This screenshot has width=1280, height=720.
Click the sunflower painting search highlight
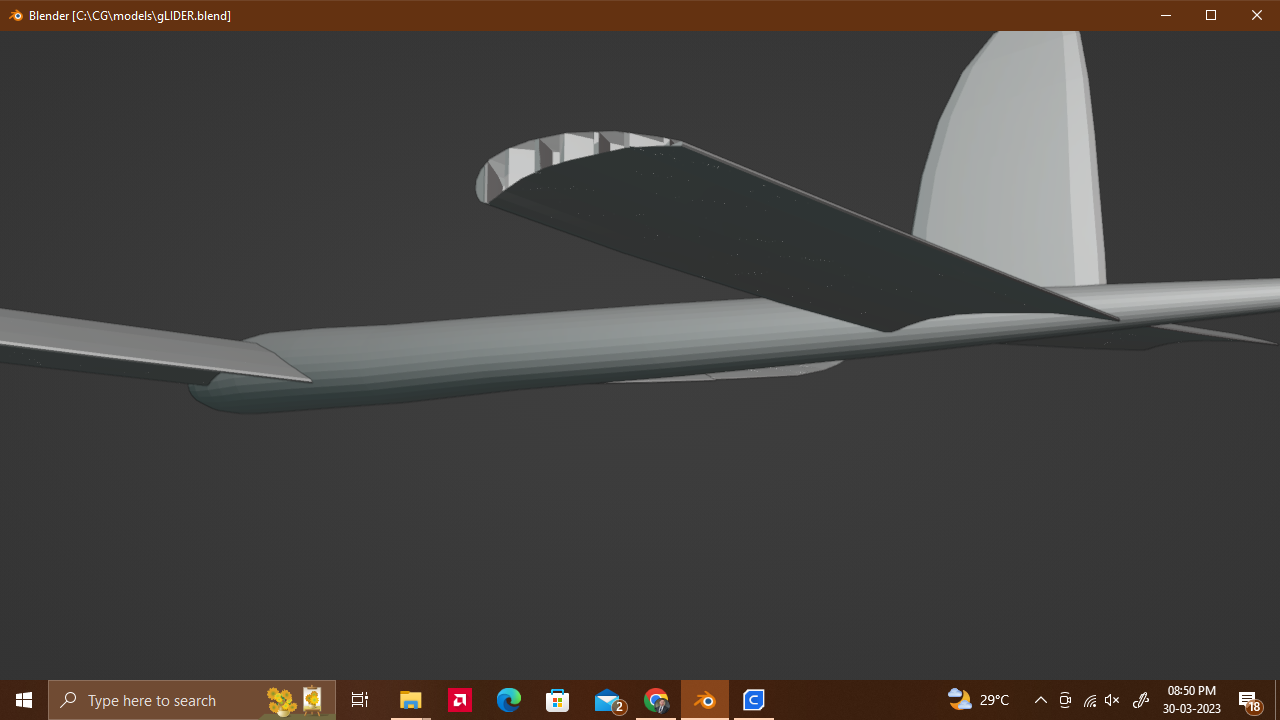click(x=295, y=700)
